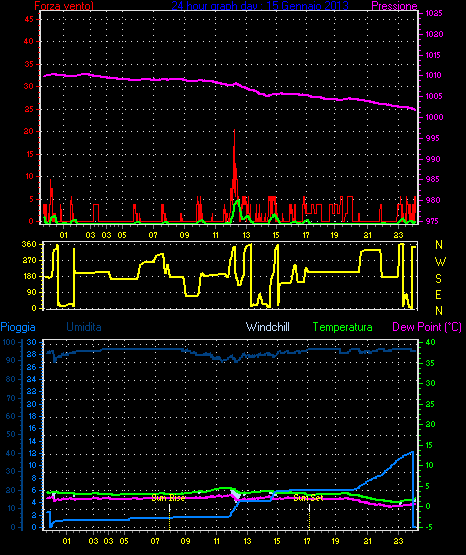This screenshot has width=466, height=555.
Task: Click pressure axis value 1010
Action: click(x=433, y=75)
